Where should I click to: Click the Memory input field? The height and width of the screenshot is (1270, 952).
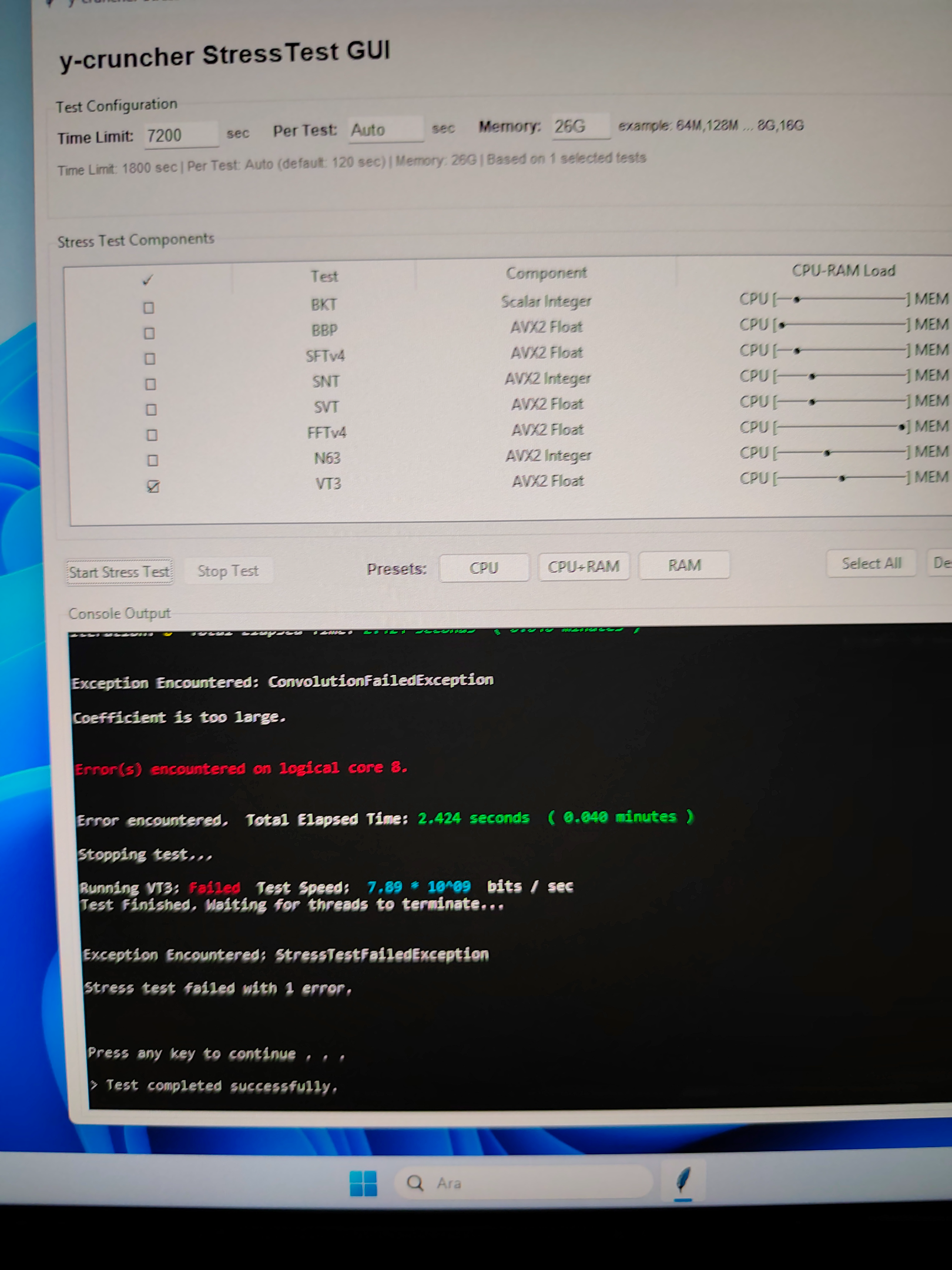click(x=580, y=126)
